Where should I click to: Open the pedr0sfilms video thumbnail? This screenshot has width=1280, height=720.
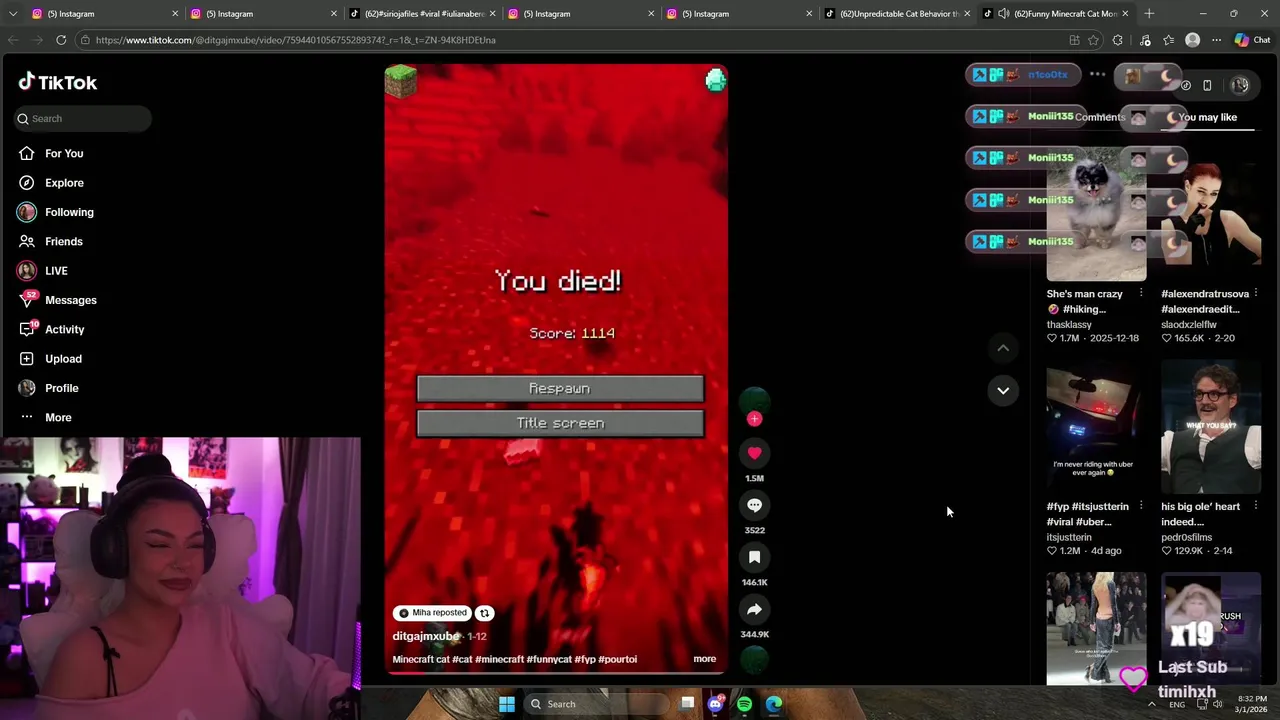pos(1211,427)
